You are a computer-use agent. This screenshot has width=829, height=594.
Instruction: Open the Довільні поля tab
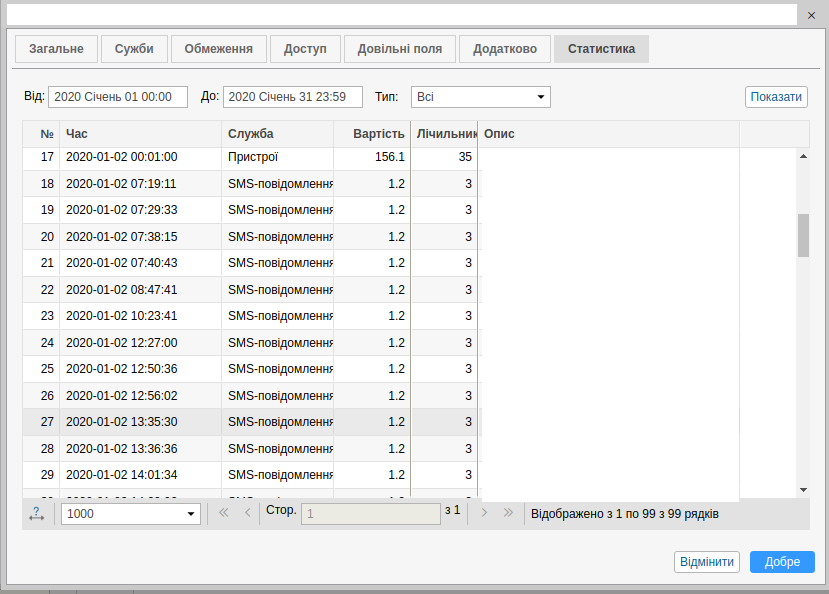pos(400,49)
